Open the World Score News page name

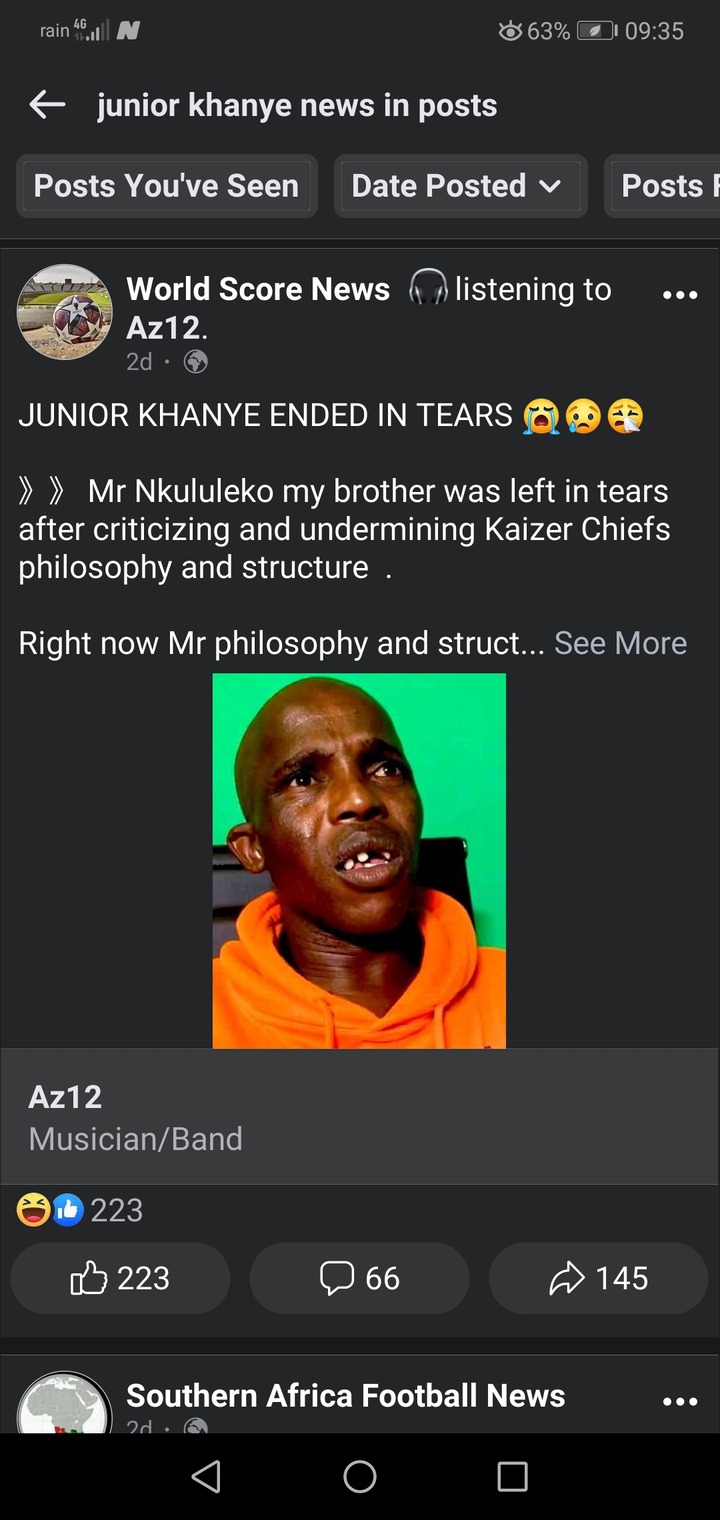[x=258, y=289]
